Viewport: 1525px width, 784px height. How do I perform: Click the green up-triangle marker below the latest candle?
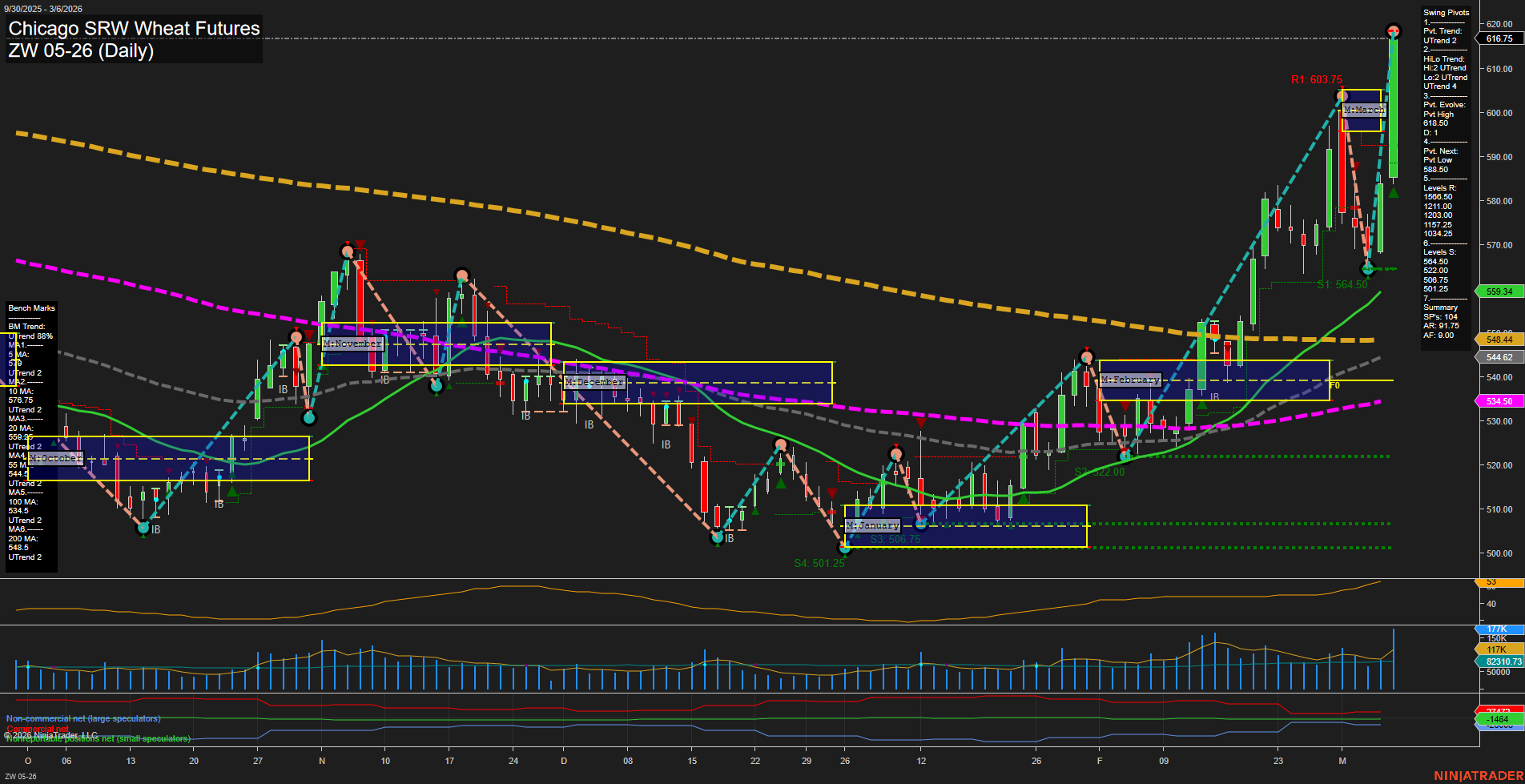(1393, 191)
